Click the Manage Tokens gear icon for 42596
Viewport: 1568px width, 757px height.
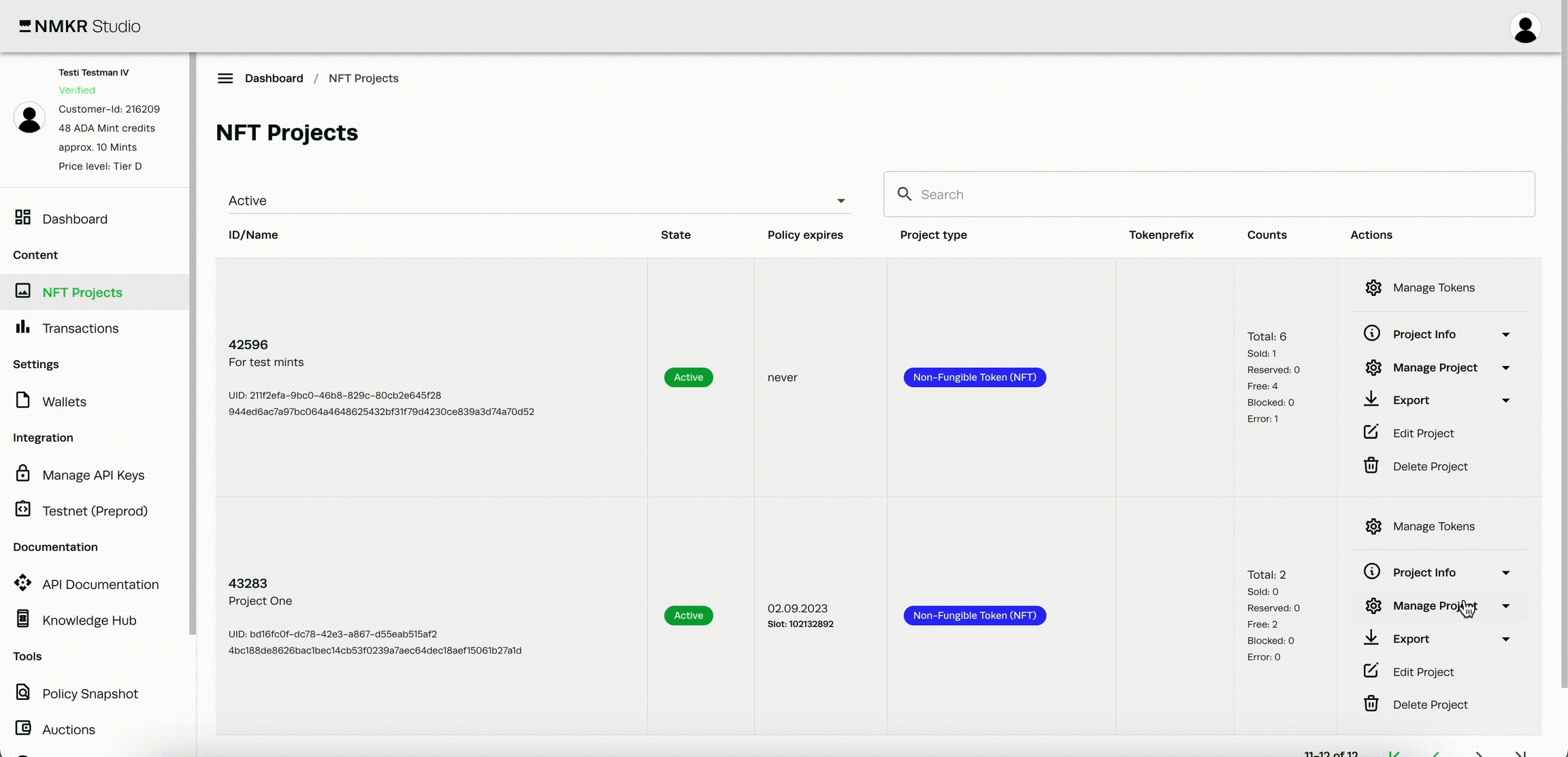[1373, 288]
